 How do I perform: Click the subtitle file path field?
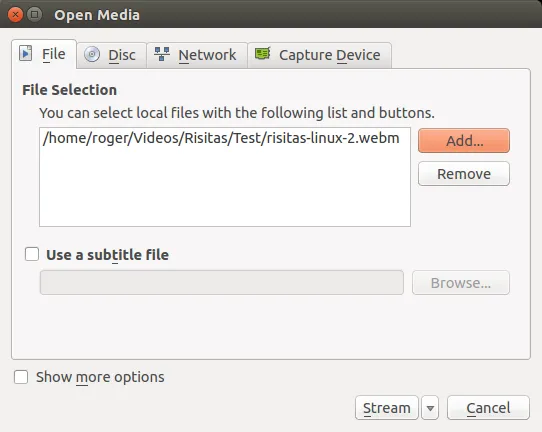click(222, 283)
